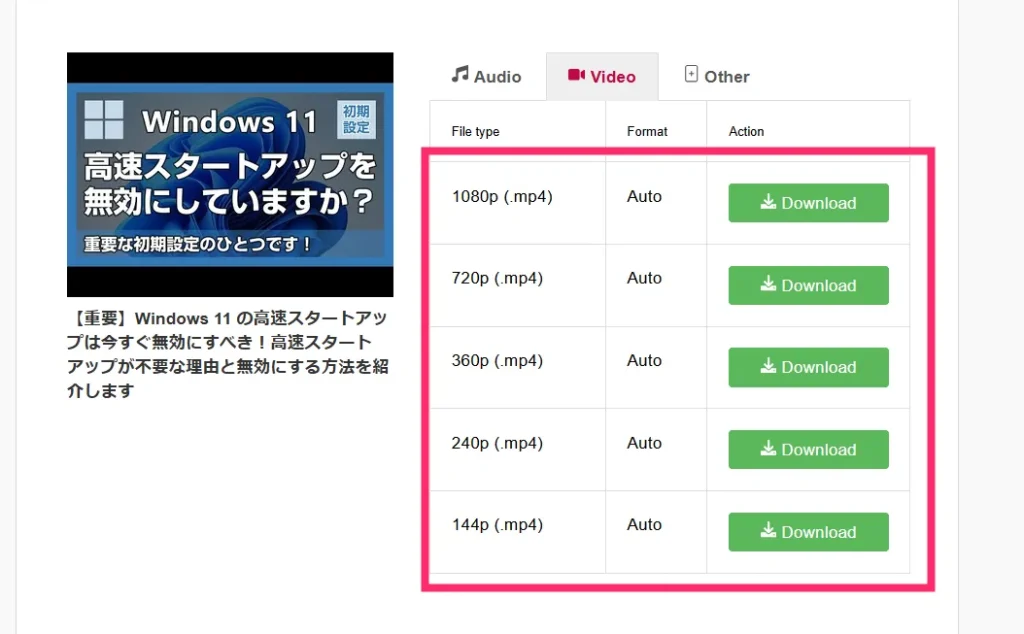The height and width of the screenshot is (634, 1024).
Task: Click 'Auto' format in the 144p row
Action: 645,525
